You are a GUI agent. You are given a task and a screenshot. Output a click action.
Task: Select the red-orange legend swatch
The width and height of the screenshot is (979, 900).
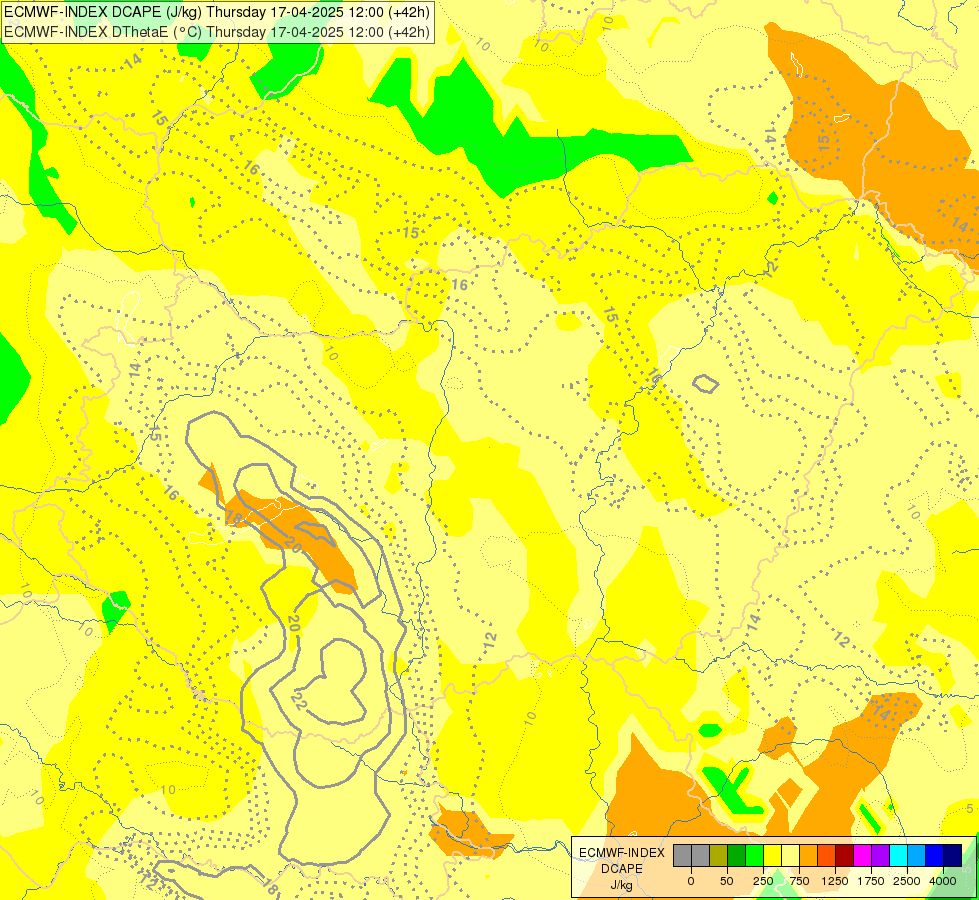[x=827, y=856]
